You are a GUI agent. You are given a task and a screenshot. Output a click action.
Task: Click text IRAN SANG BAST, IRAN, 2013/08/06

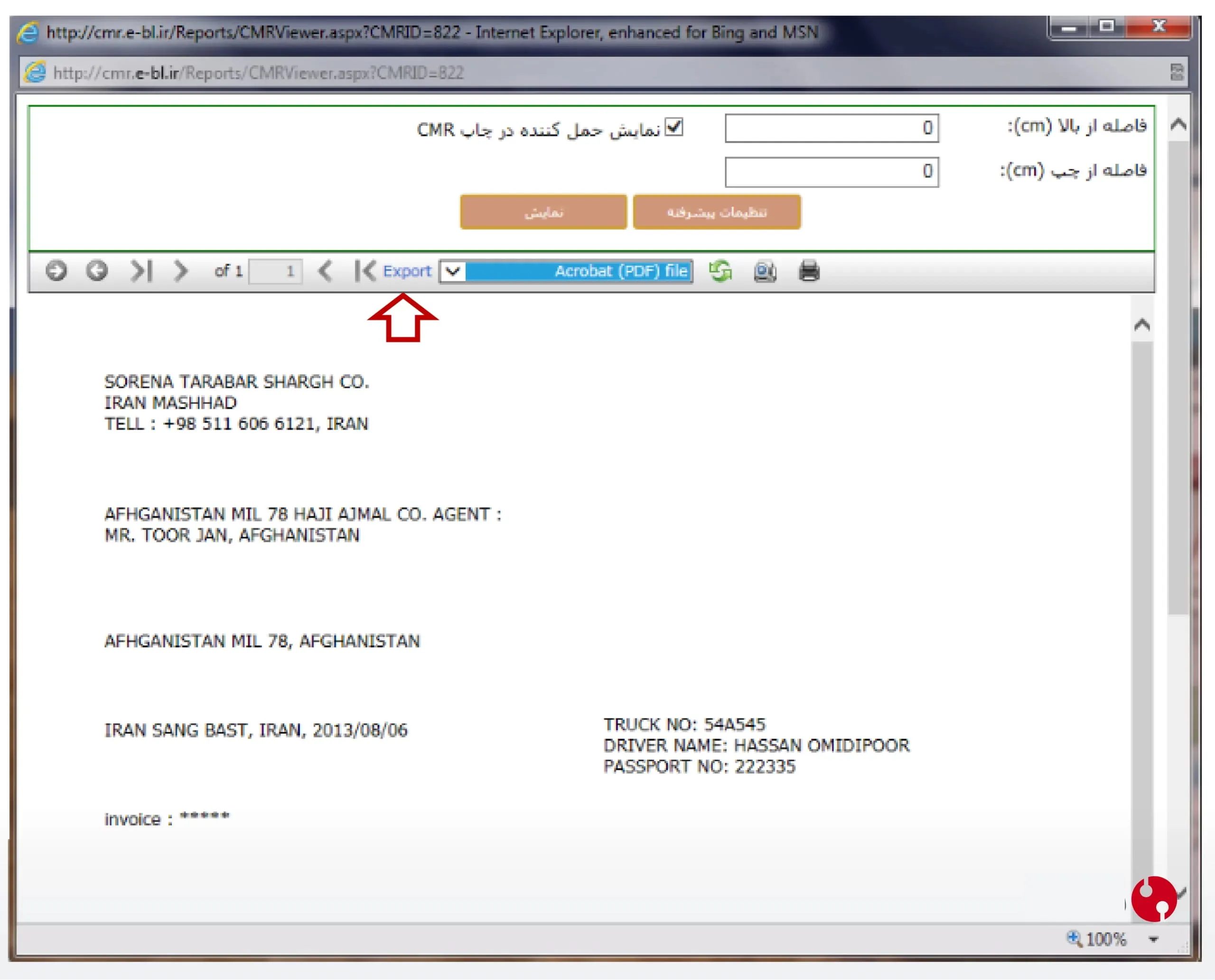pos(256,730)
